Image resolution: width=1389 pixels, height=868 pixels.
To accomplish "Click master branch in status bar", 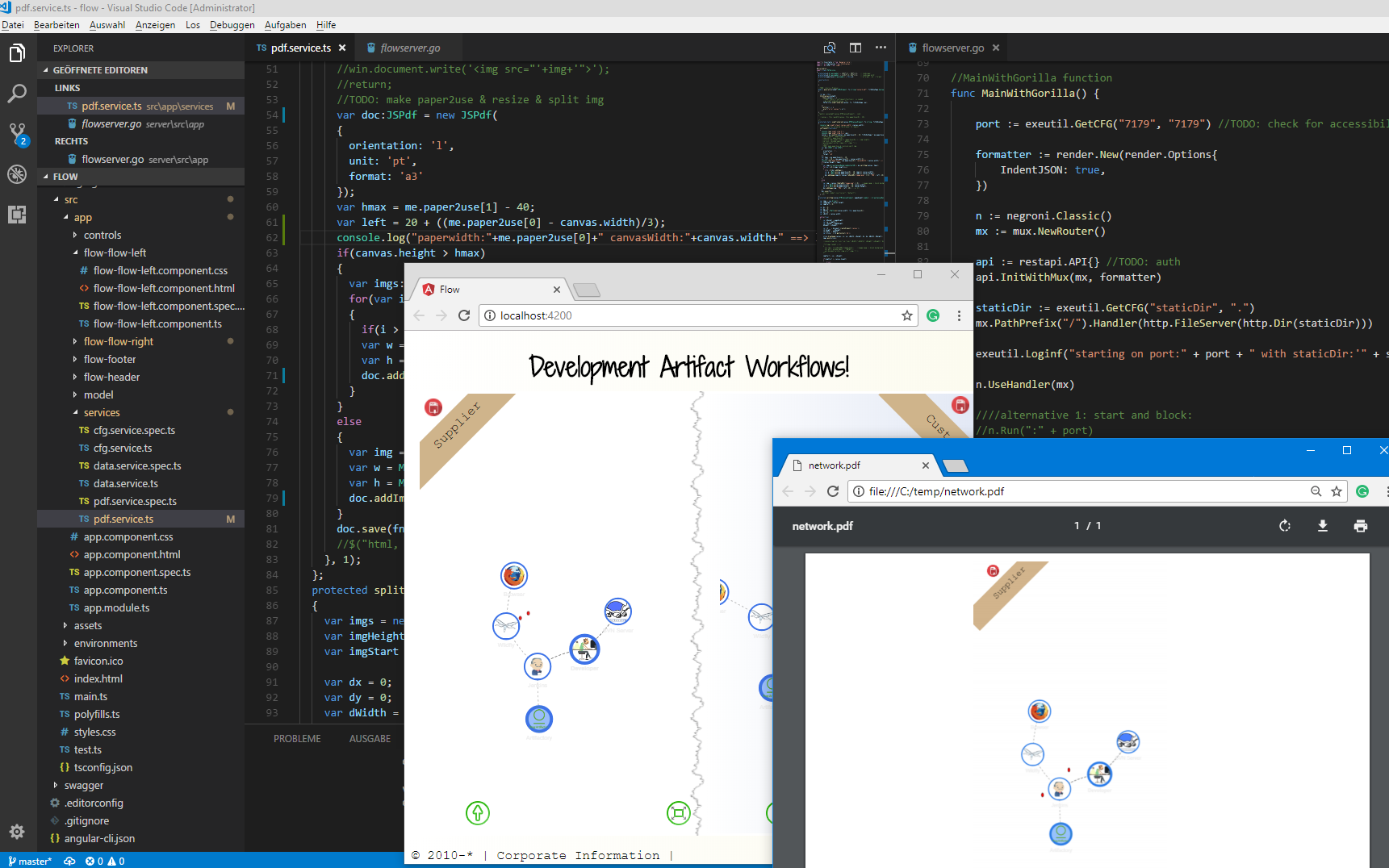I will click(31, 861).
